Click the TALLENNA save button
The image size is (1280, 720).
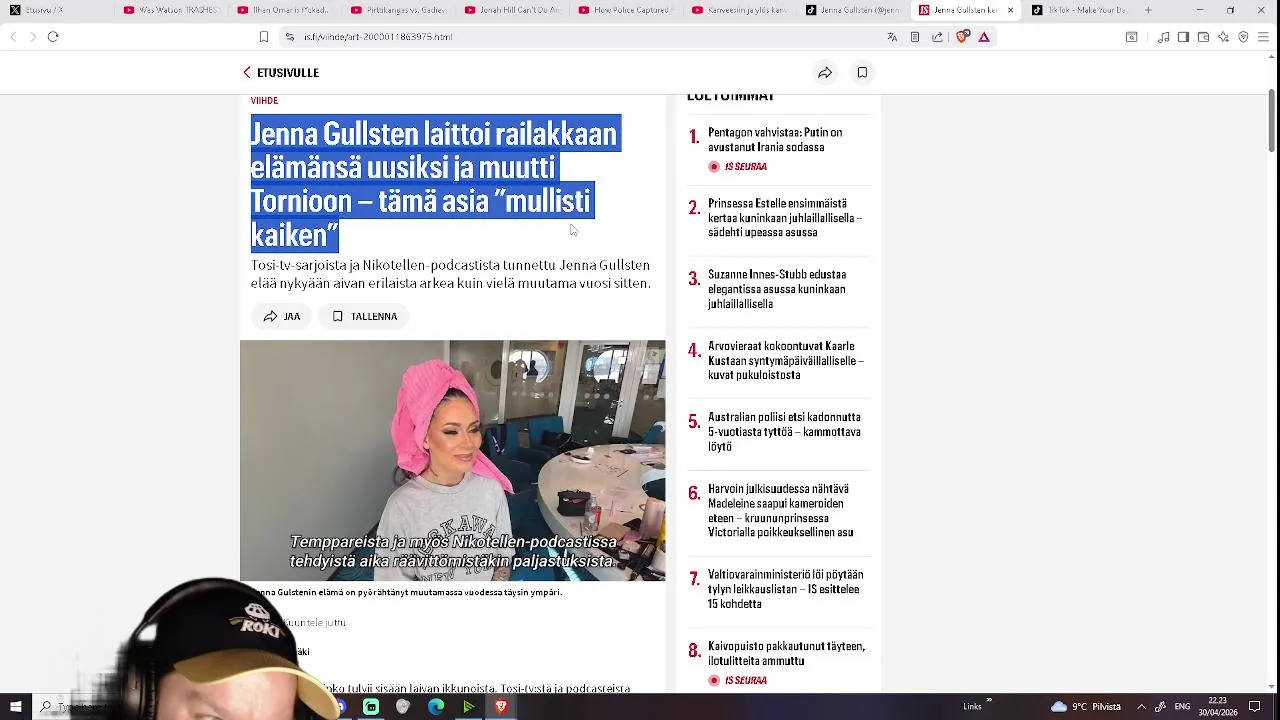(364, 316)
